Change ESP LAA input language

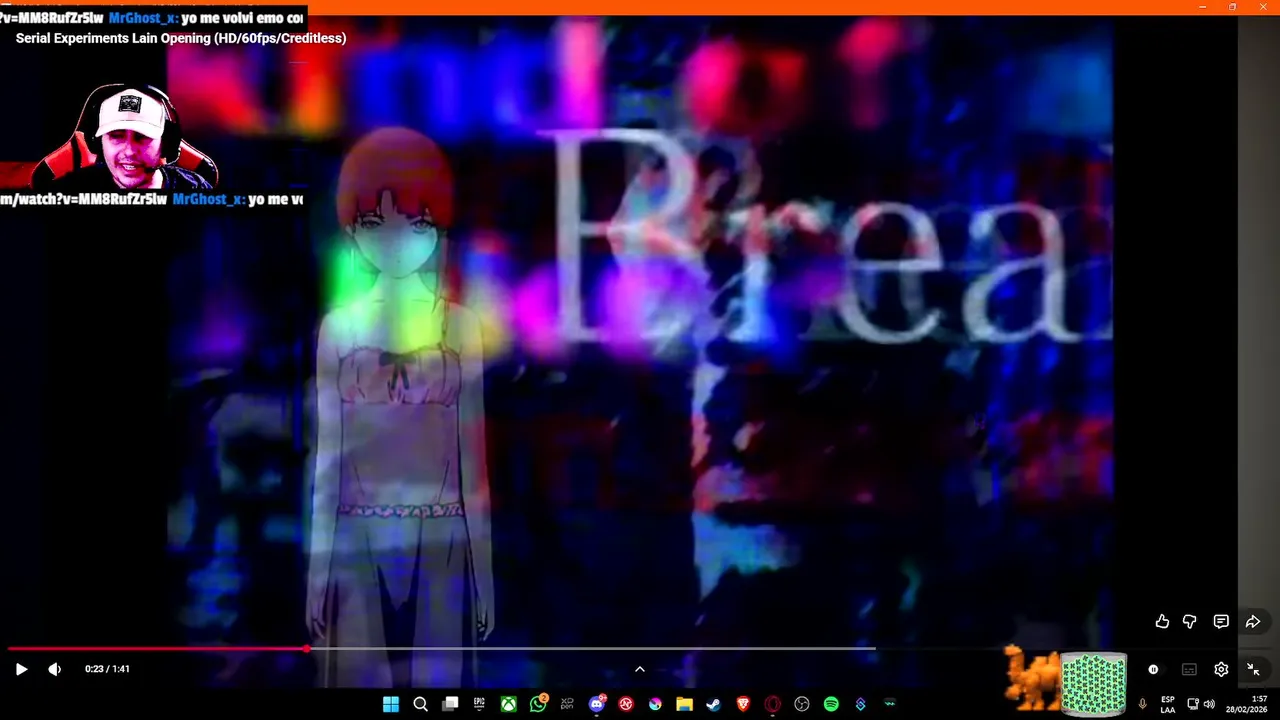[1168, 704]
